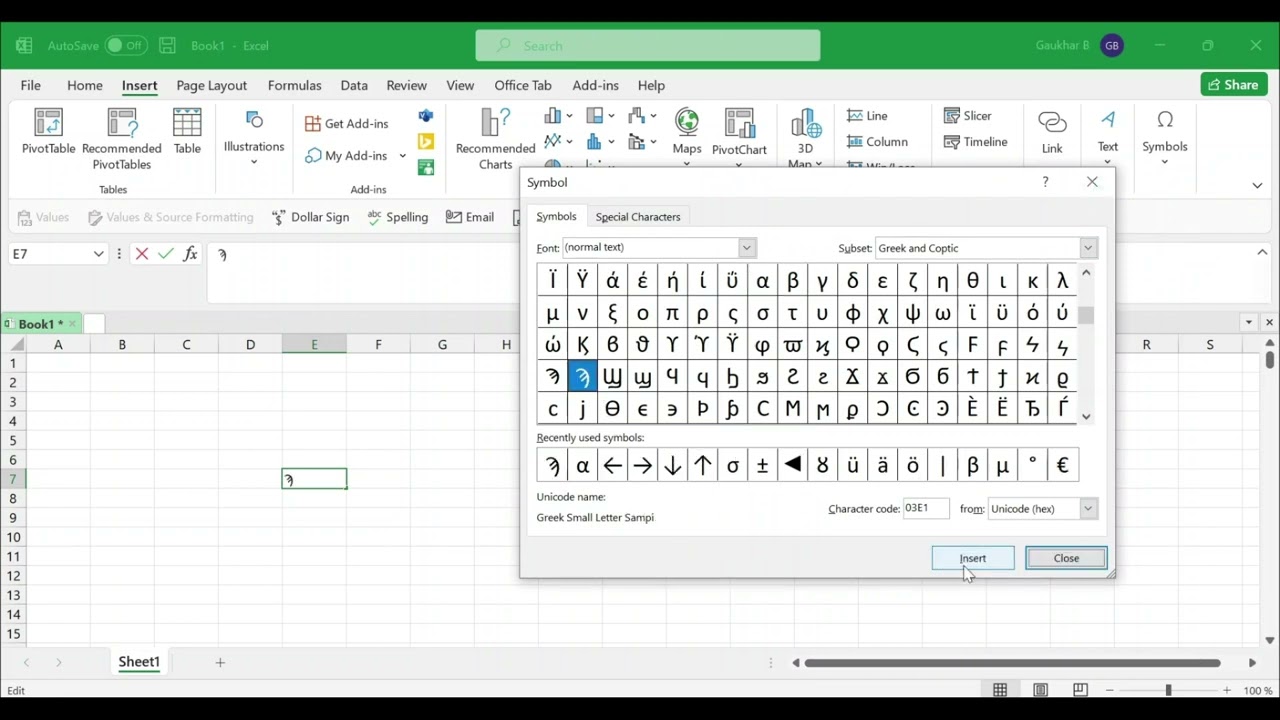Cancel formula bar entry X icon

[x=142, y=254]
